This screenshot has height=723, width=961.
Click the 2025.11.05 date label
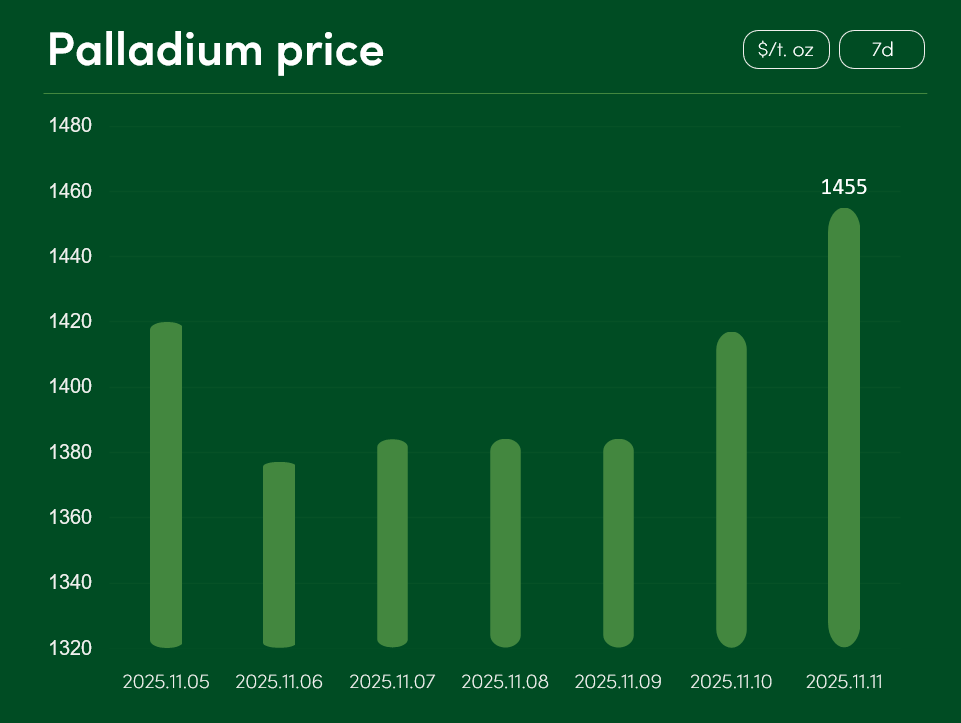[x=166, y=682]
